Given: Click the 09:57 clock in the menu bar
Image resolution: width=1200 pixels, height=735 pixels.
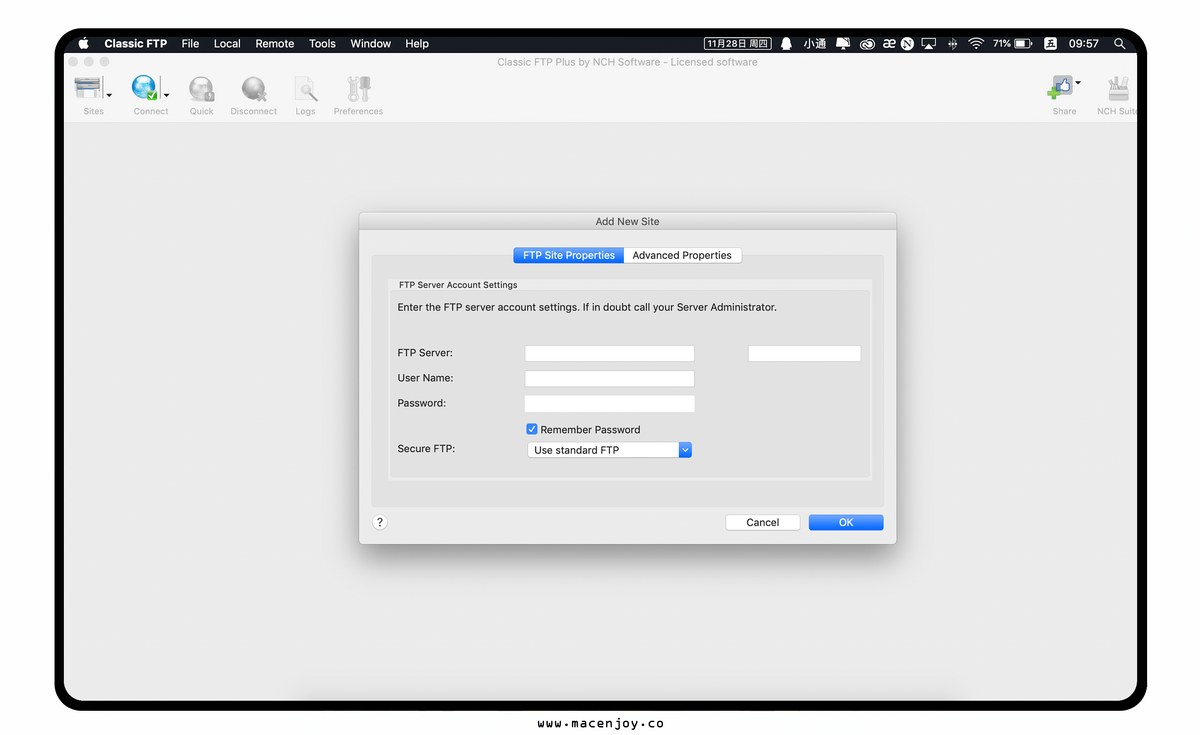Looking at the screenshot, I should pos(1084,44).
